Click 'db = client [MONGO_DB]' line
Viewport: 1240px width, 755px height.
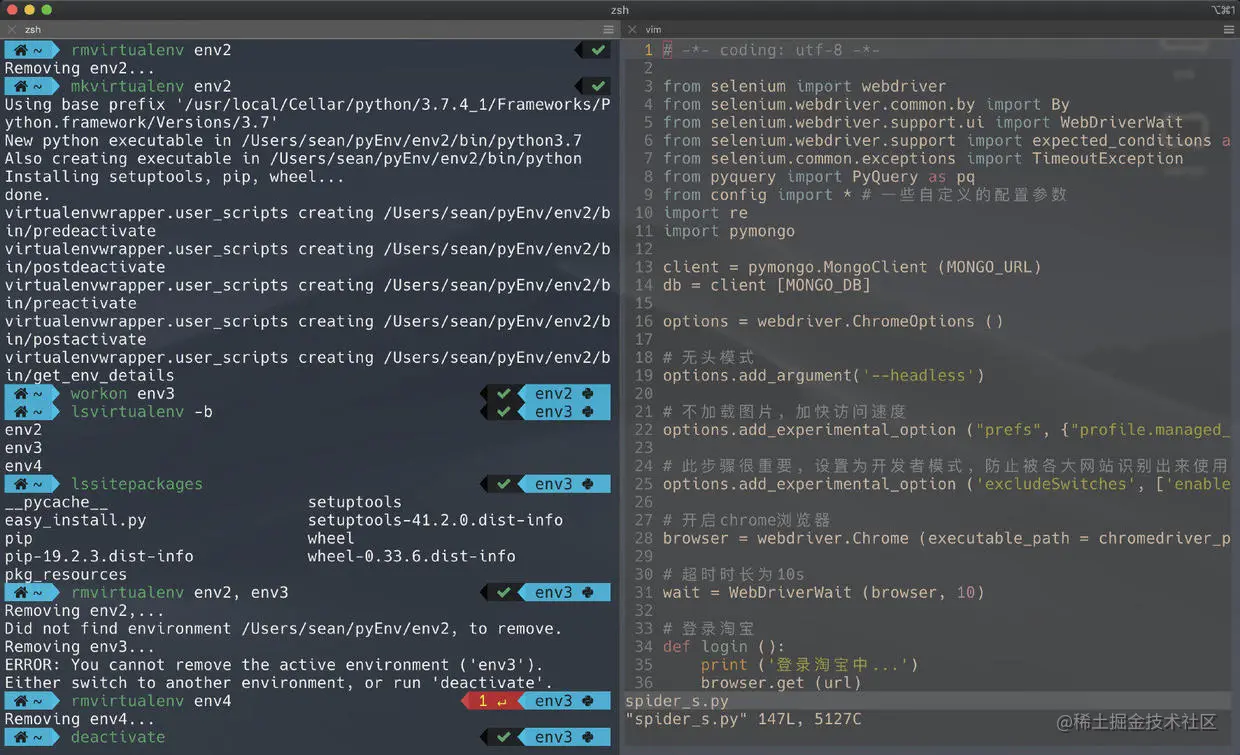[x=767, y=285]
